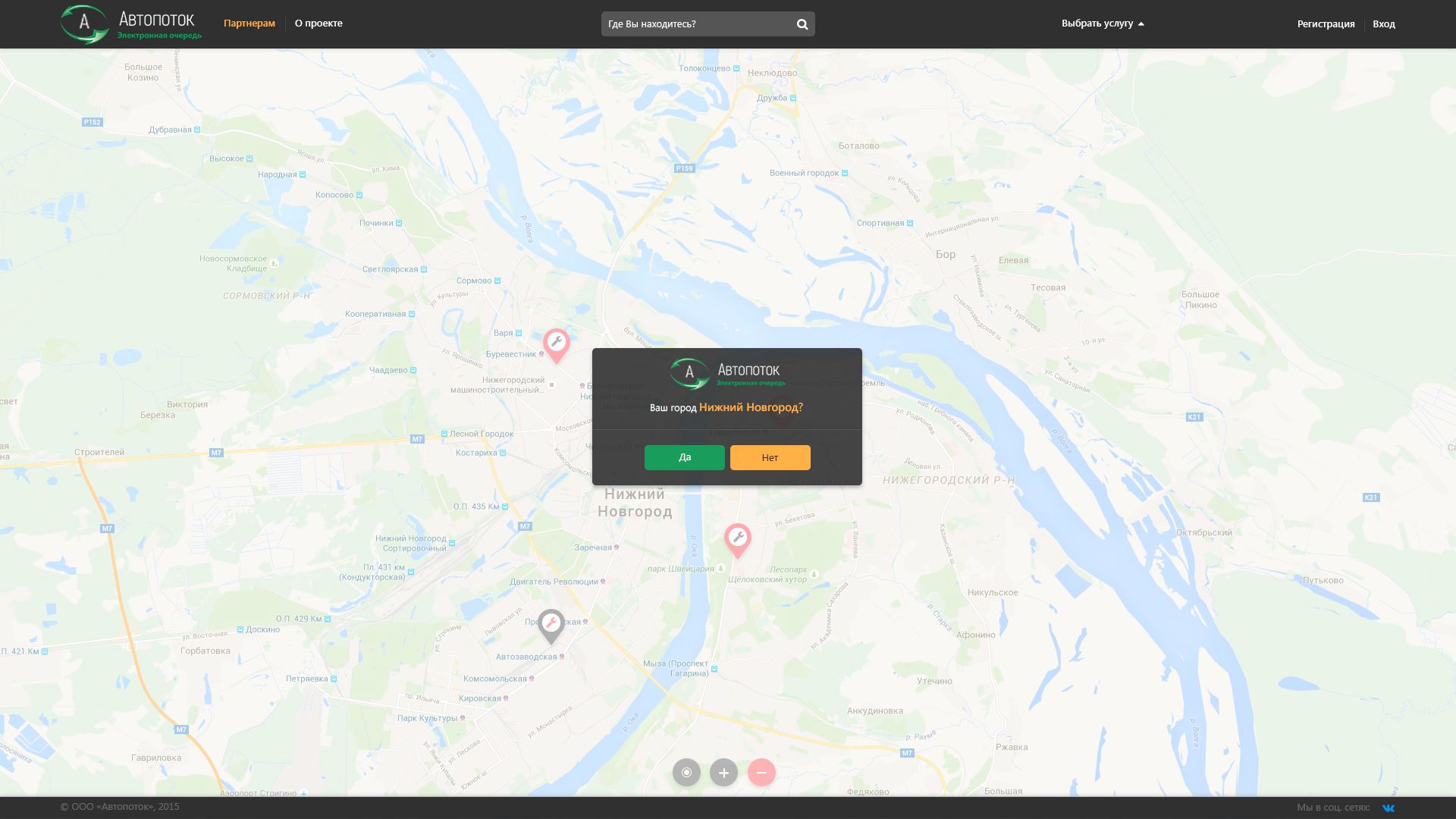The image size is (1456, 819).
Task: Click the wrench marker near Буревестник
Action: click(x=557, y=344)
